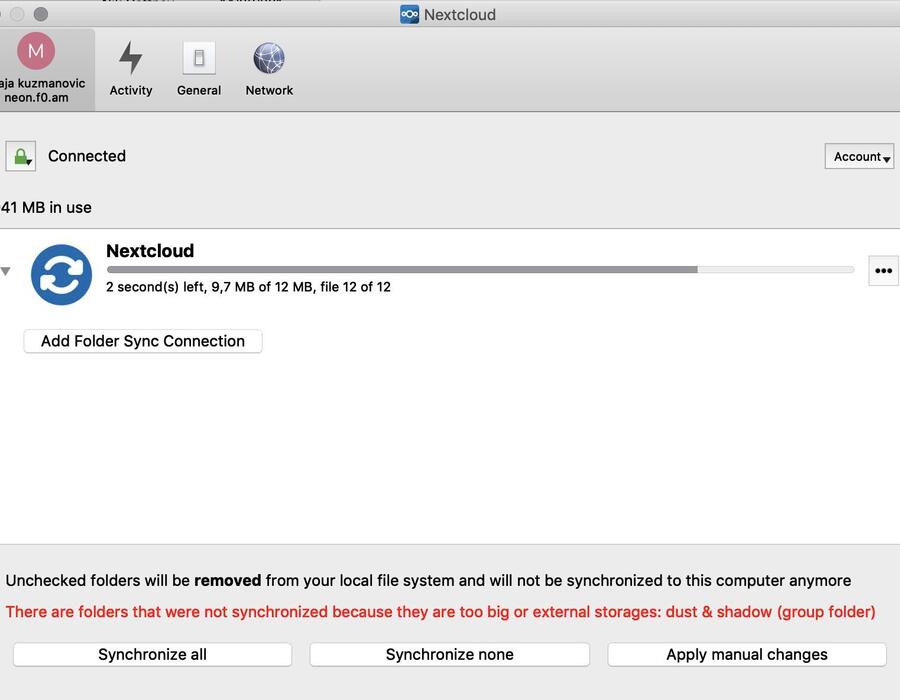This screenshot has height=700, width=900.
Task: Click the "2 second(s) left" sync status text
Action: pos(248,287)
